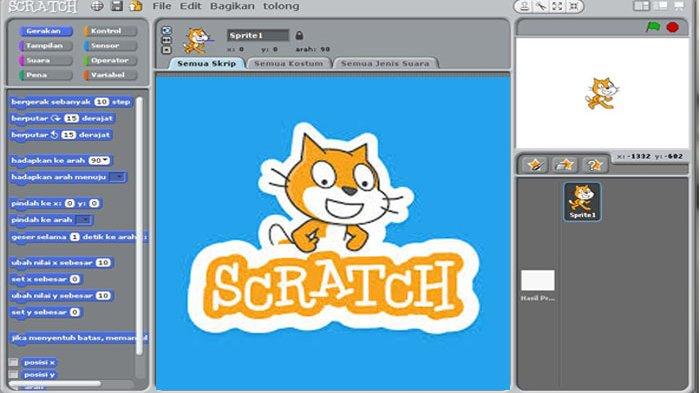Open the File menu
This screenshot has height=393, width=700.
coord(162,6)
